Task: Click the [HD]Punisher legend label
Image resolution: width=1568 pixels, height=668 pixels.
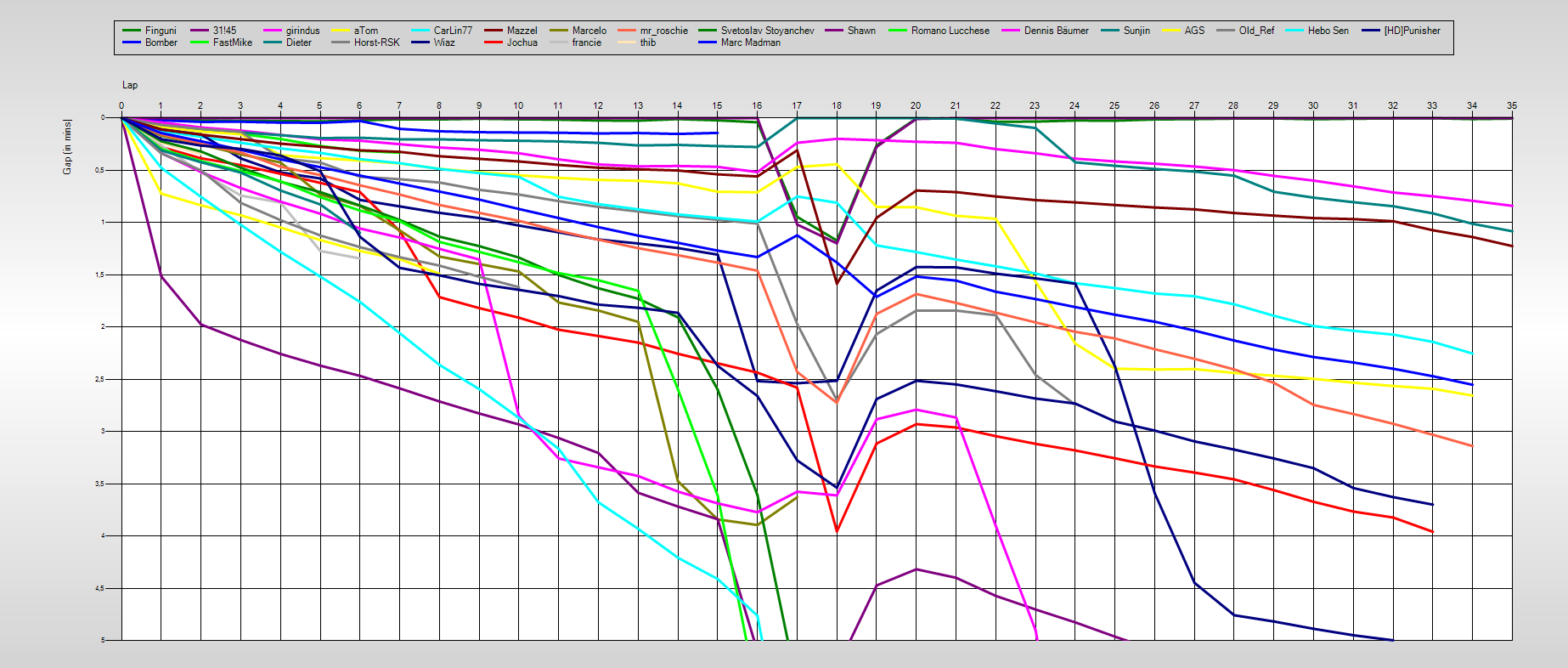Action: coord(1412,31)
